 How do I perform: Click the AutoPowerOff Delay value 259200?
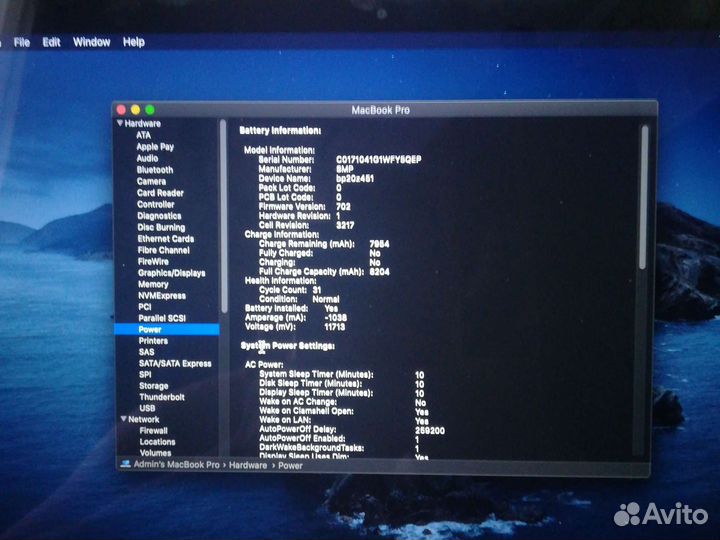point(430,431)
